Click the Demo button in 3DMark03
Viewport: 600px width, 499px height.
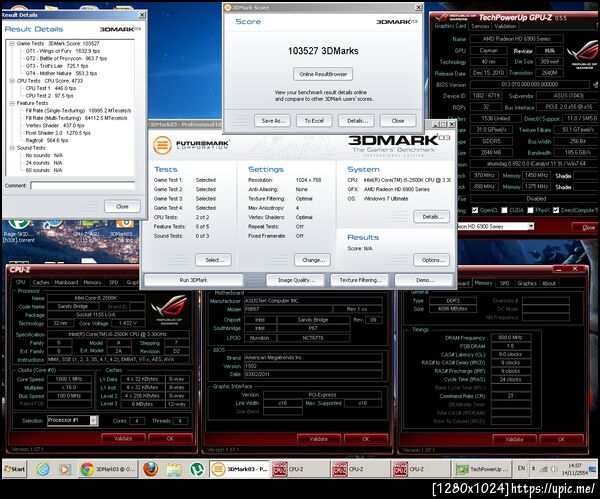[x=424, y=280]
